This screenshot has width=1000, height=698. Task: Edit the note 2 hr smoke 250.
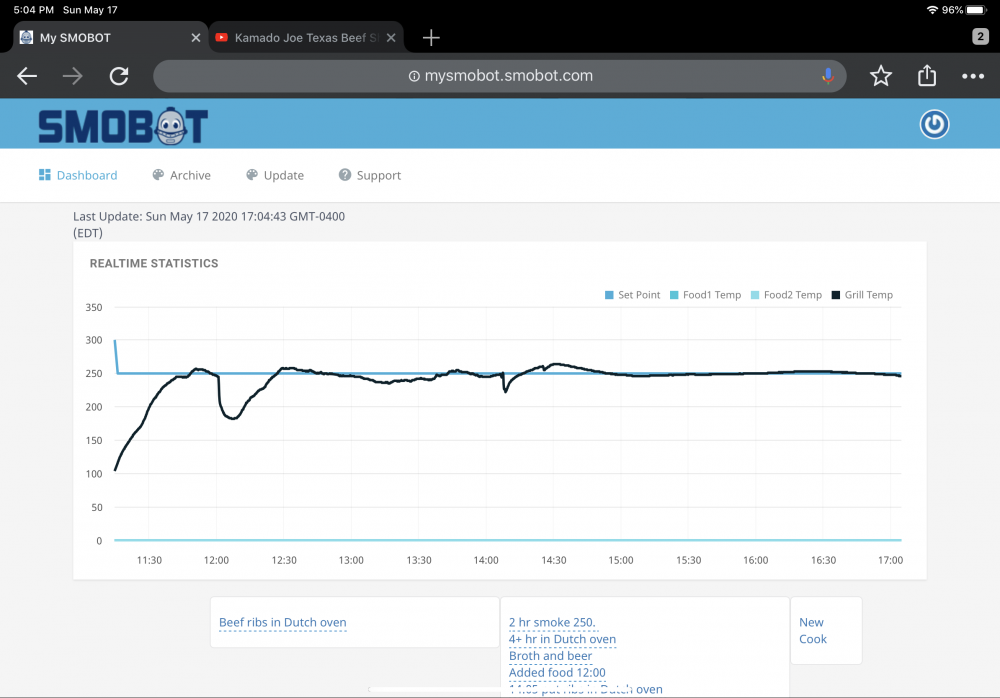click(x=552, y=622)
